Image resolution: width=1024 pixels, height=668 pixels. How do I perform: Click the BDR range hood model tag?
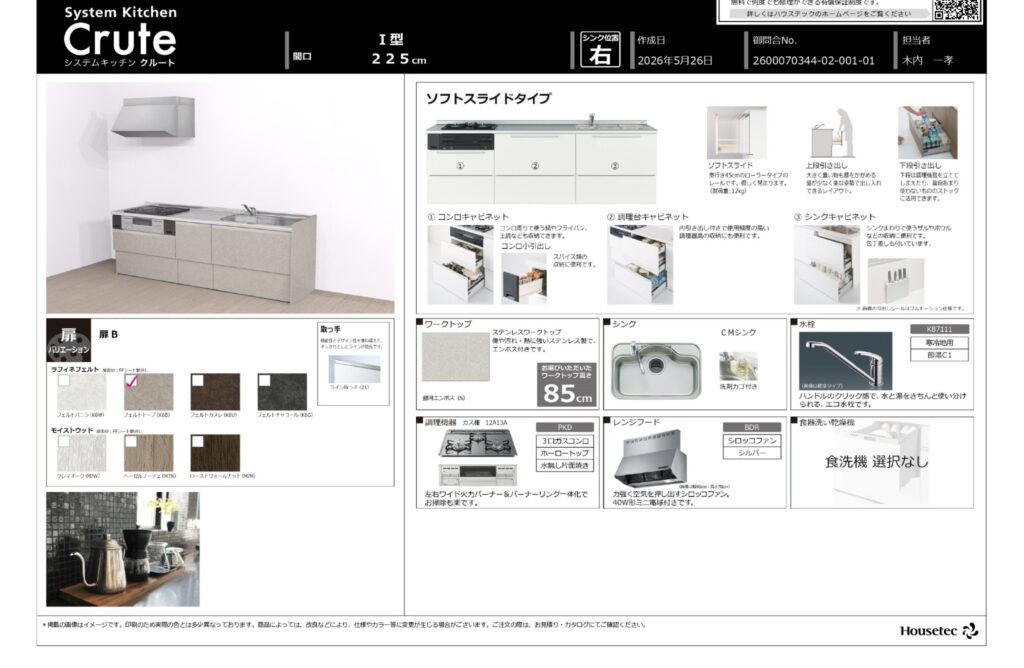pyautogui.click(x=752, y=427)
